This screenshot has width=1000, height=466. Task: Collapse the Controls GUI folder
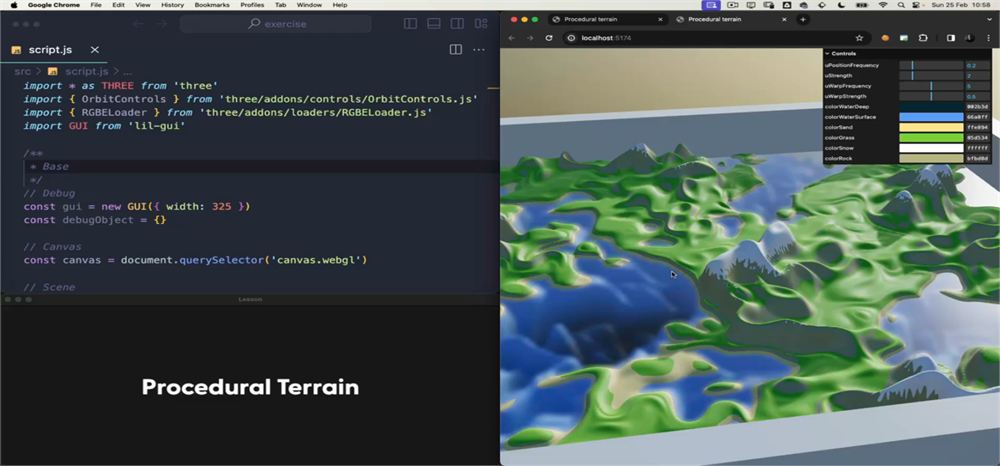[x=908, y=54]
